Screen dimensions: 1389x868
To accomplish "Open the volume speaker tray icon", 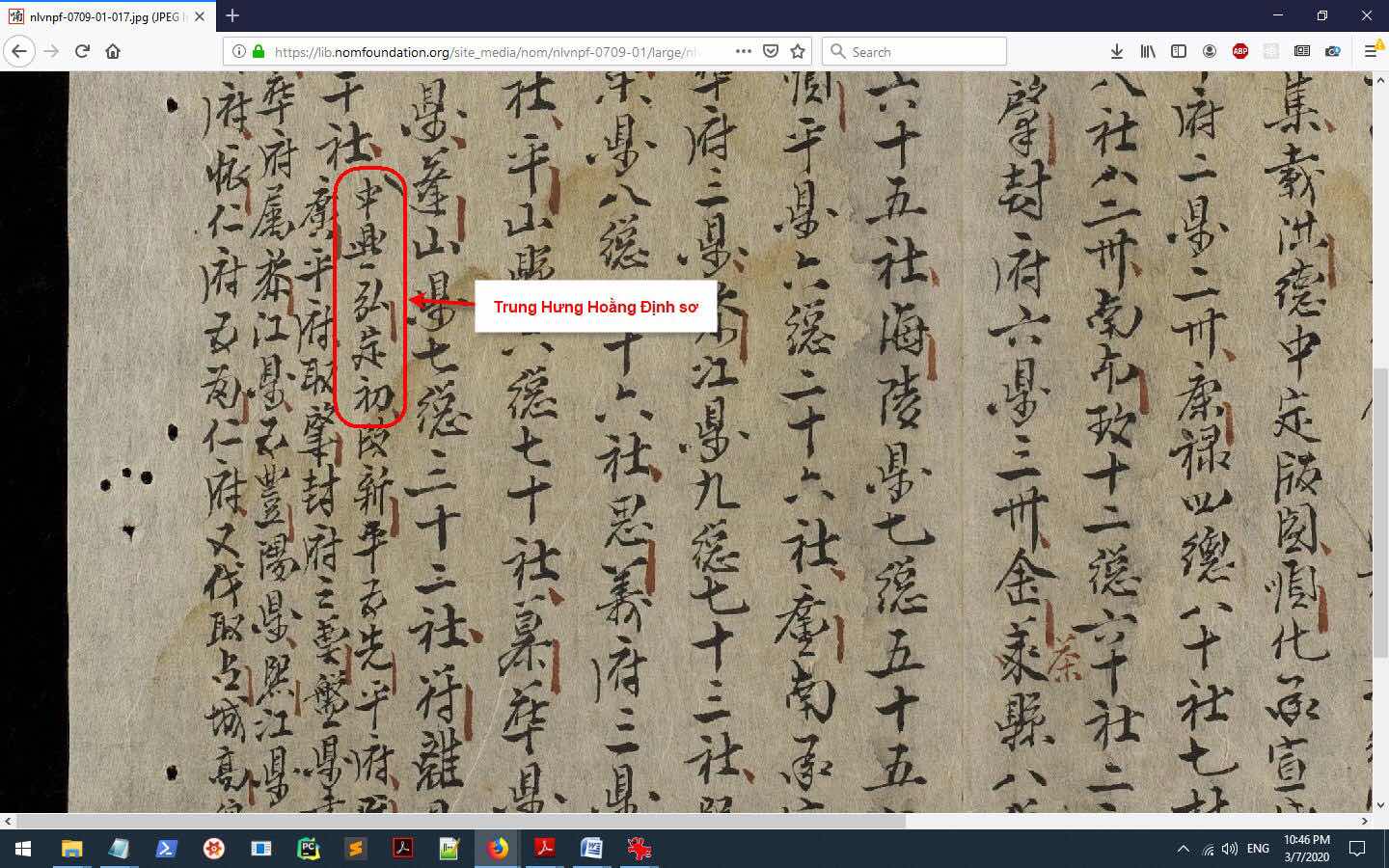I will point(1230,849).
